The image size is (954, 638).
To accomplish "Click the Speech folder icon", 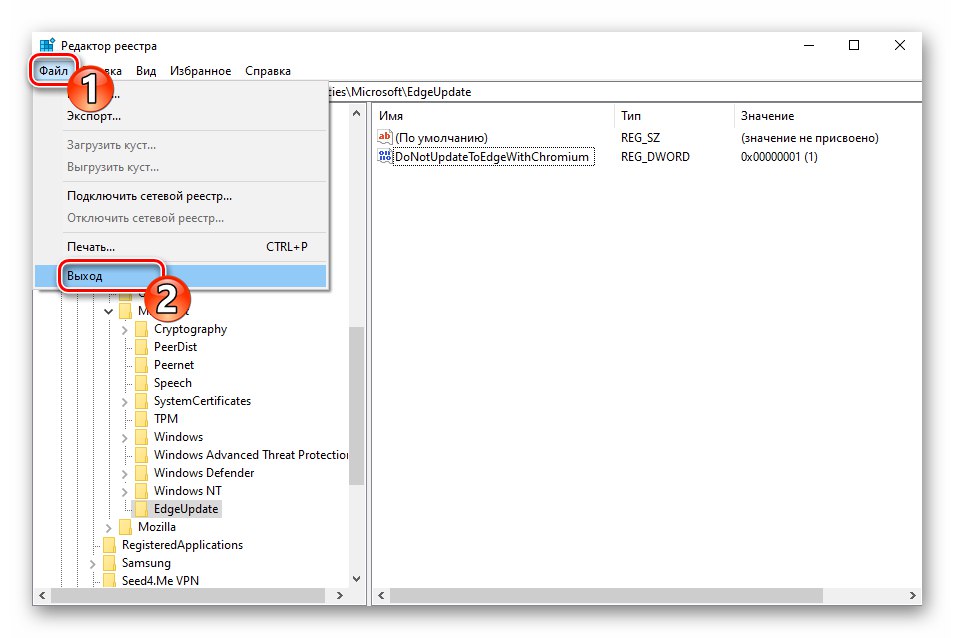I will pos(141,383).
